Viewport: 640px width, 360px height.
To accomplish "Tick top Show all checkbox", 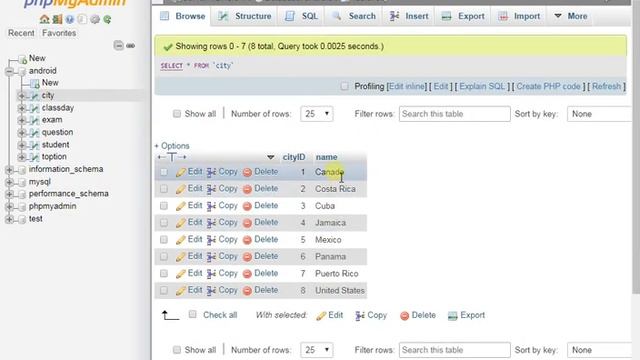I will pos(176,113).
